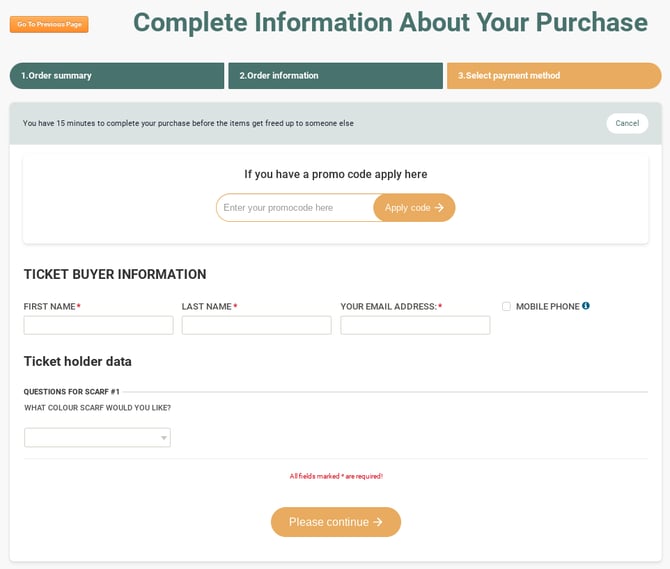Image resolution: width=670 pixels, height=569 pixels.
Task: Click into the Last Name text box
Action: (256, 325)
